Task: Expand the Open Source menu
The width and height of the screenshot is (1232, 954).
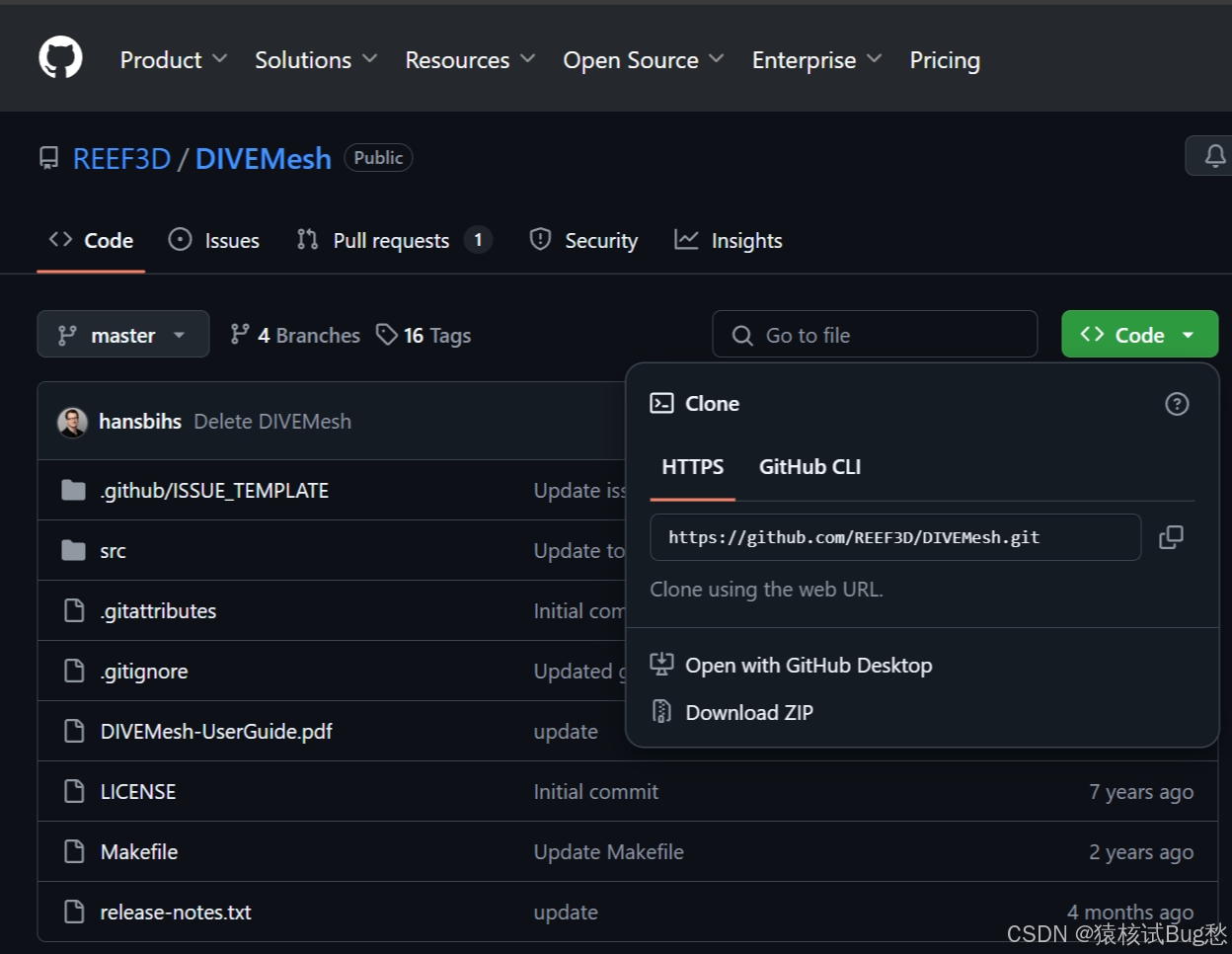Action: (x=644, y=60)
